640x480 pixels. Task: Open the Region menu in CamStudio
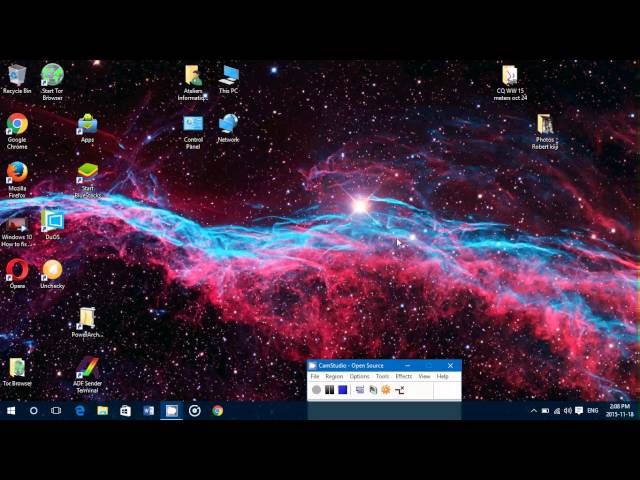[x=334, y=376]
